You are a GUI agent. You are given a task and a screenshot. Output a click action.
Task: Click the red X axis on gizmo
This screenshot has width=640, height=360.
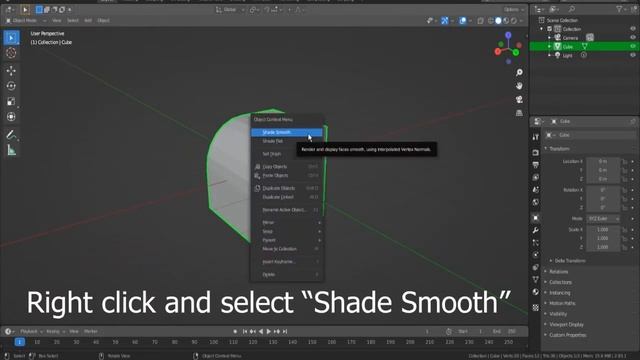tap(498, 51)
